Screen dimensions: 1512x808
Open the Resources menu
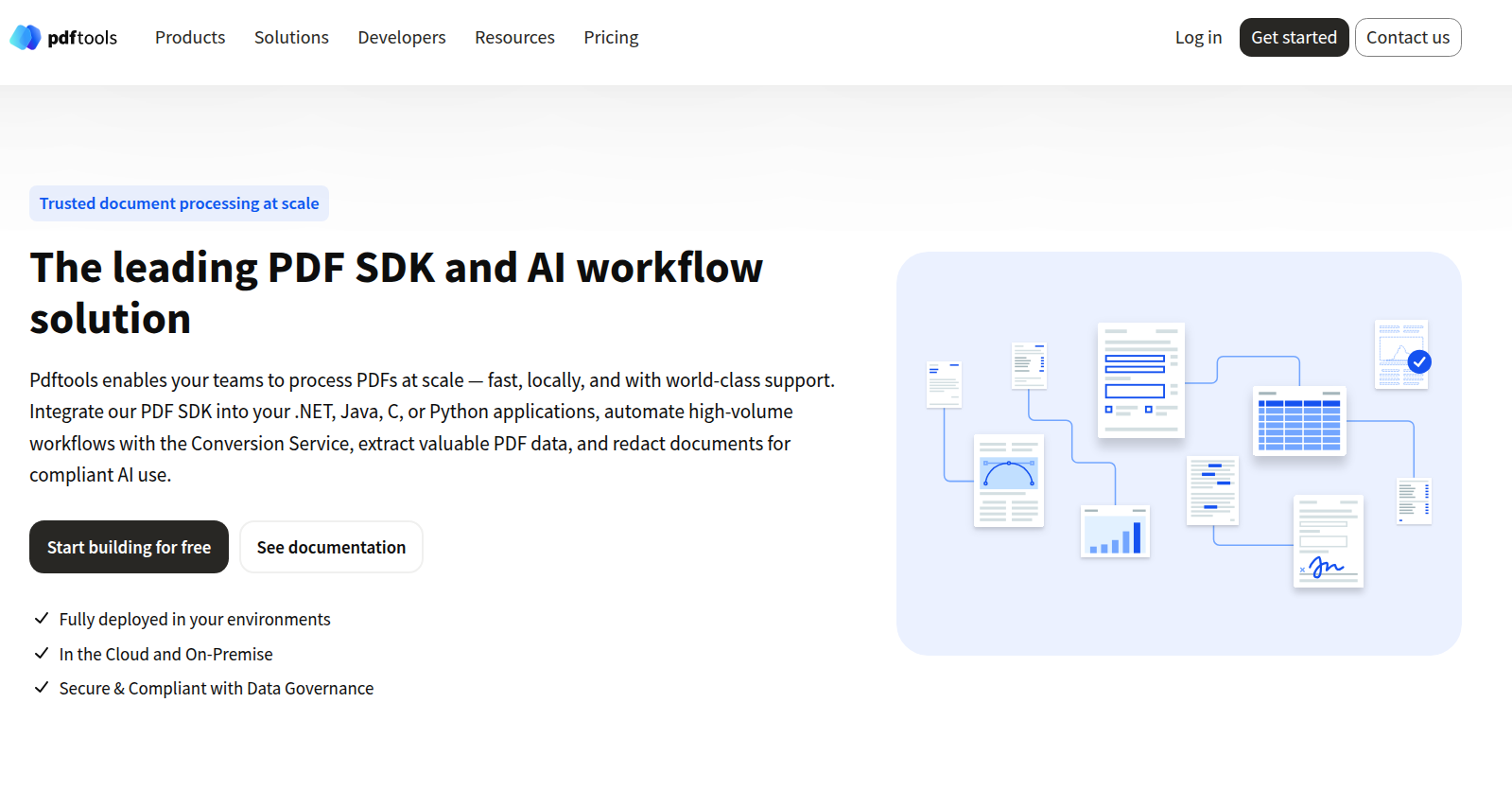coord(514,38)
